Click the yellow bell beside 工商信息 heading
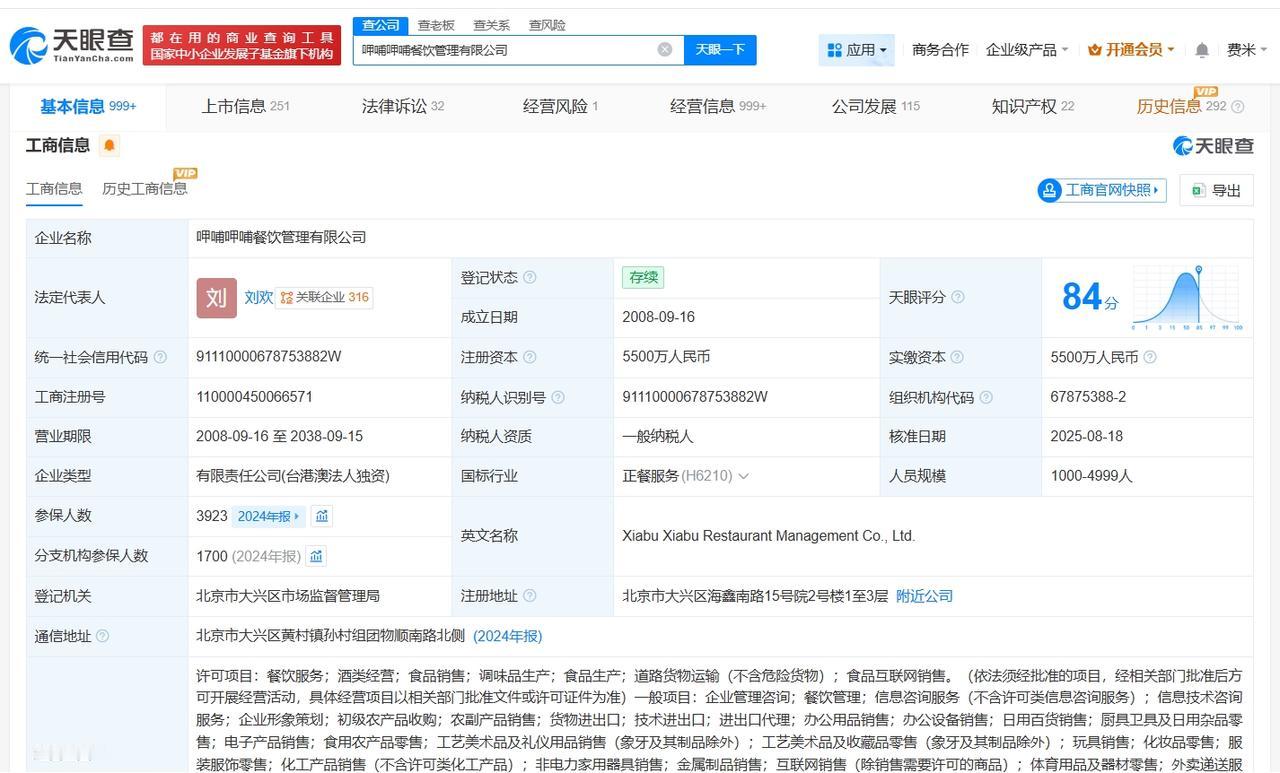This screenshot has width=1280, height=773. tap(109, 145)
